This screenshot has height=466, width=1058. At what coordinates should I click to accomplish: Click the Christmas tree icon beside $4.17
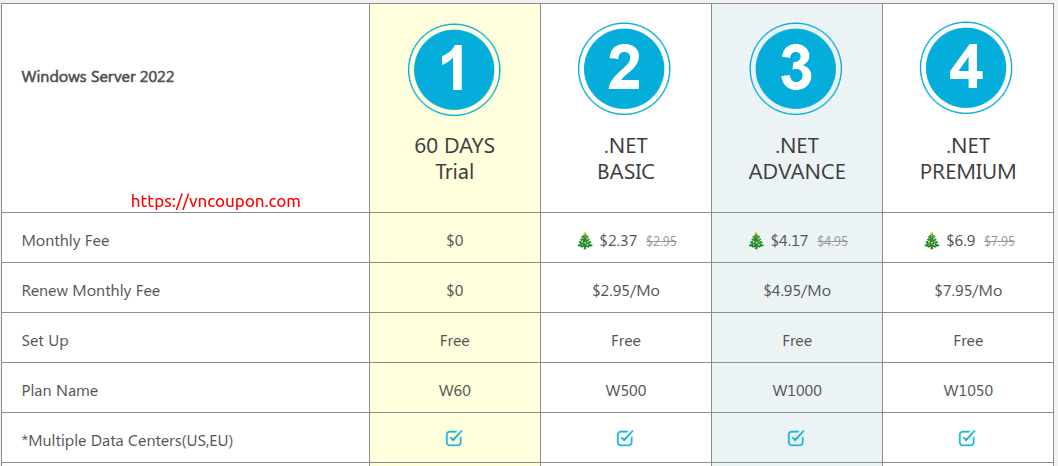click(x=756, y=240)
